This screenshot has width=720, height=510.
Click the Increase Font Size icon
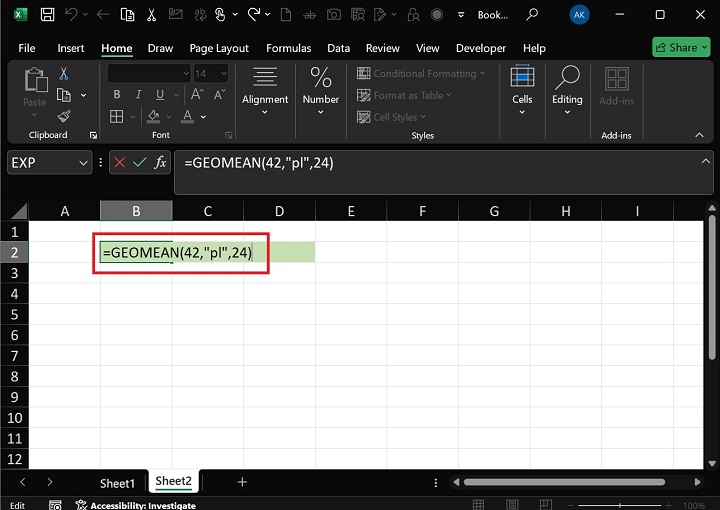[x=197, y=95]
